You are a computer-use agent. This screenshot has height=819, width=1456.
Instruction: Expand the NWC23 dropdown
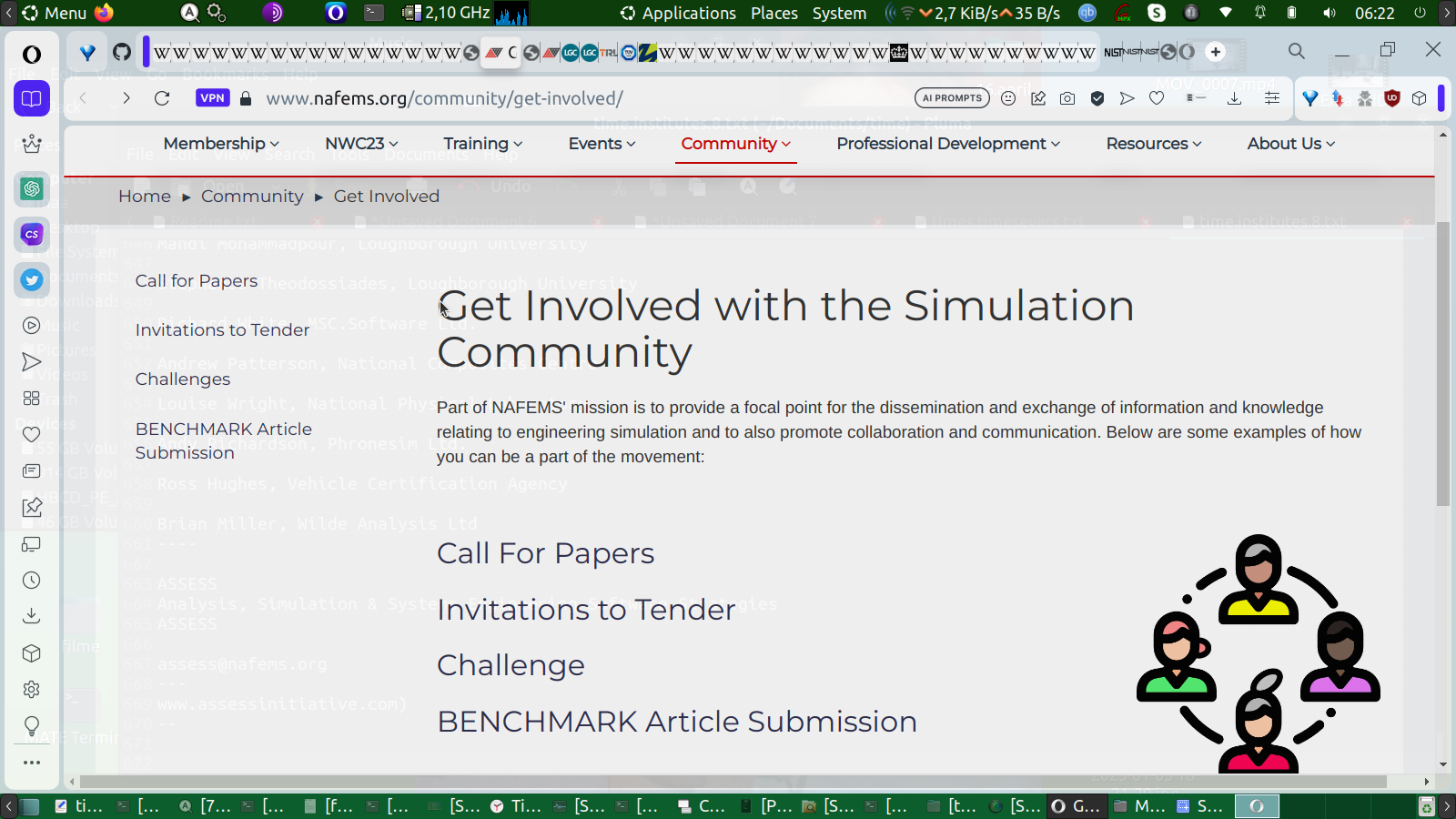361,144
